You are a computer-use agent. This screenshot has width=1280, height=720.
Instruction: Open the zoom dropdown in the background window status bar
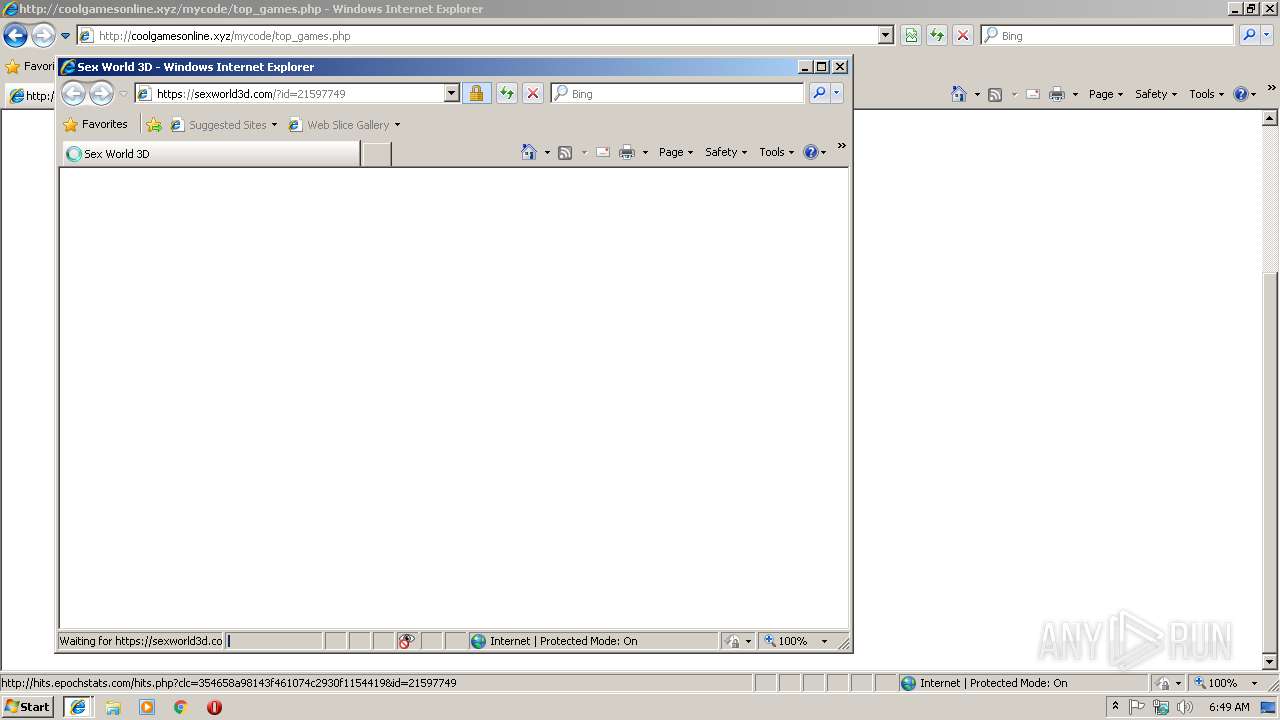pyautogui.click(x=1255, y=683)
